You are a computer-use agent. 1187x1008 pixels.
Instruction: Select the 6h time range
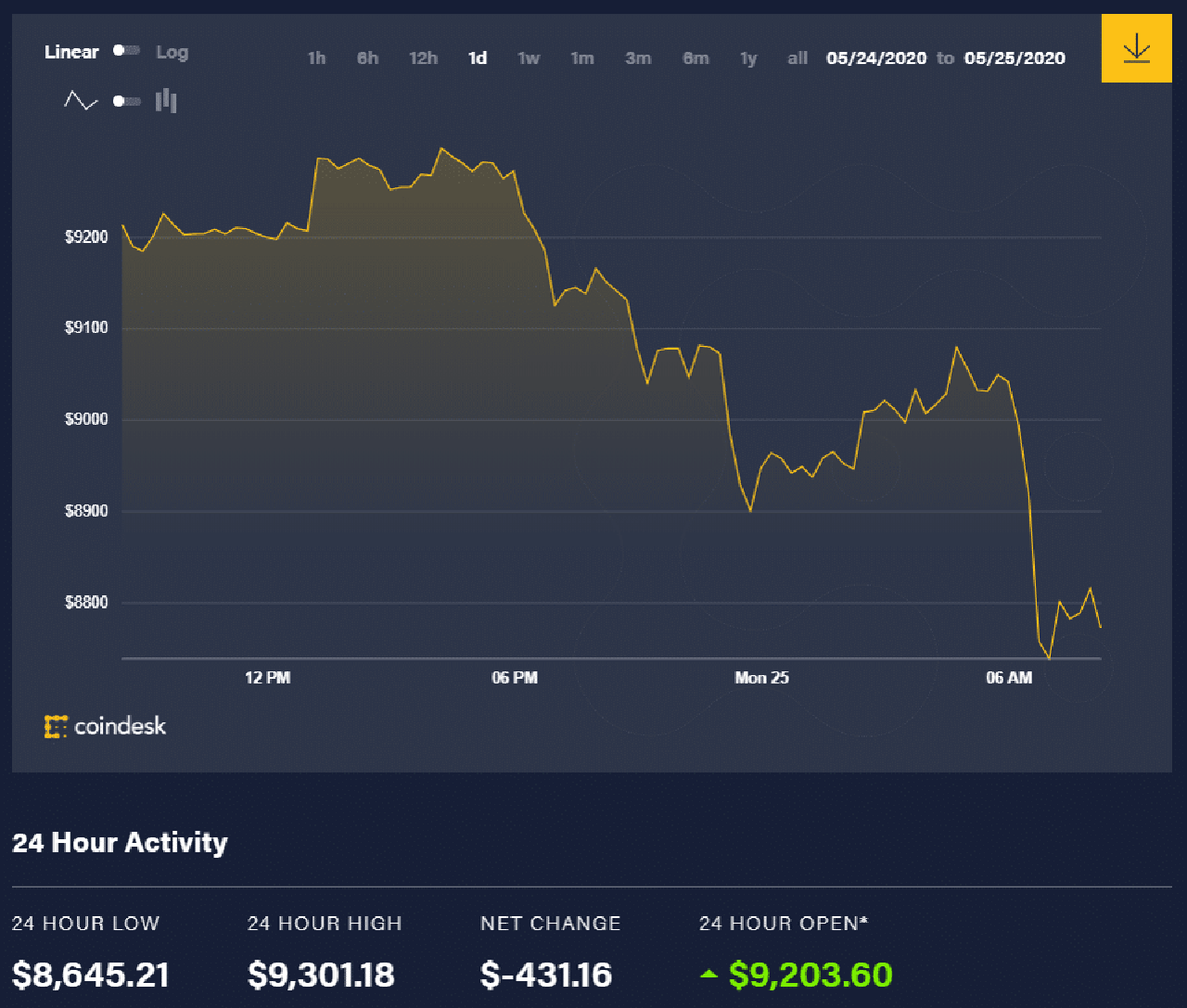tap(367, 58)
